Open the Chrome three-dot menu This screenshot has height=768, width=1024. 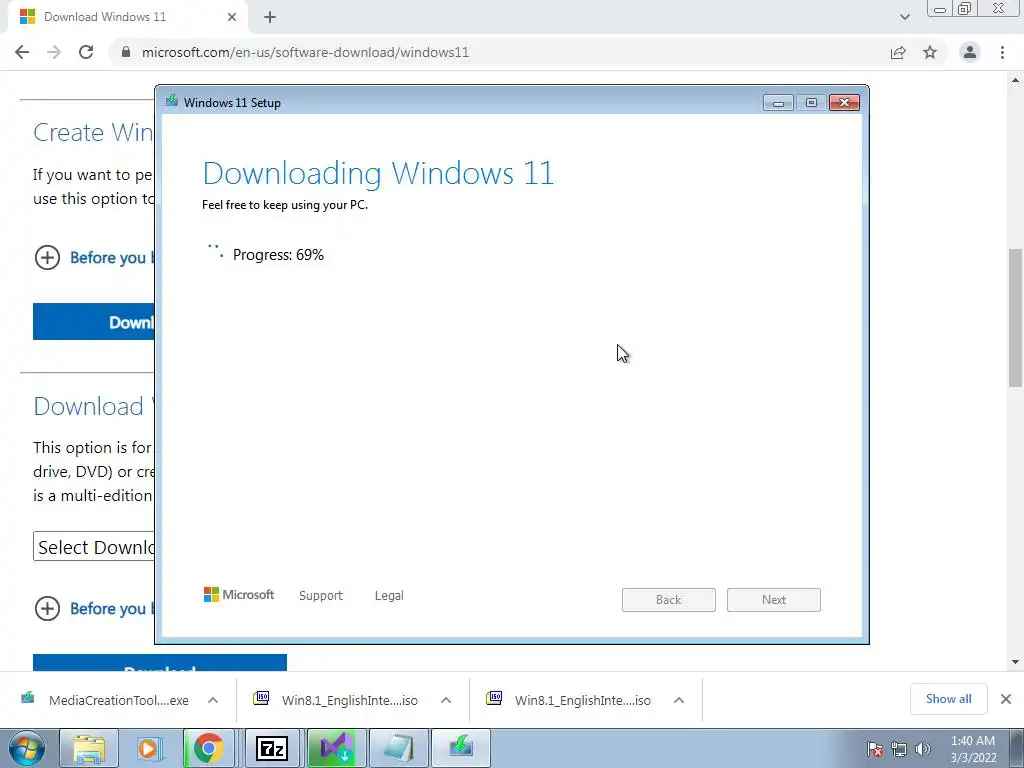(x=1002, y=52)
